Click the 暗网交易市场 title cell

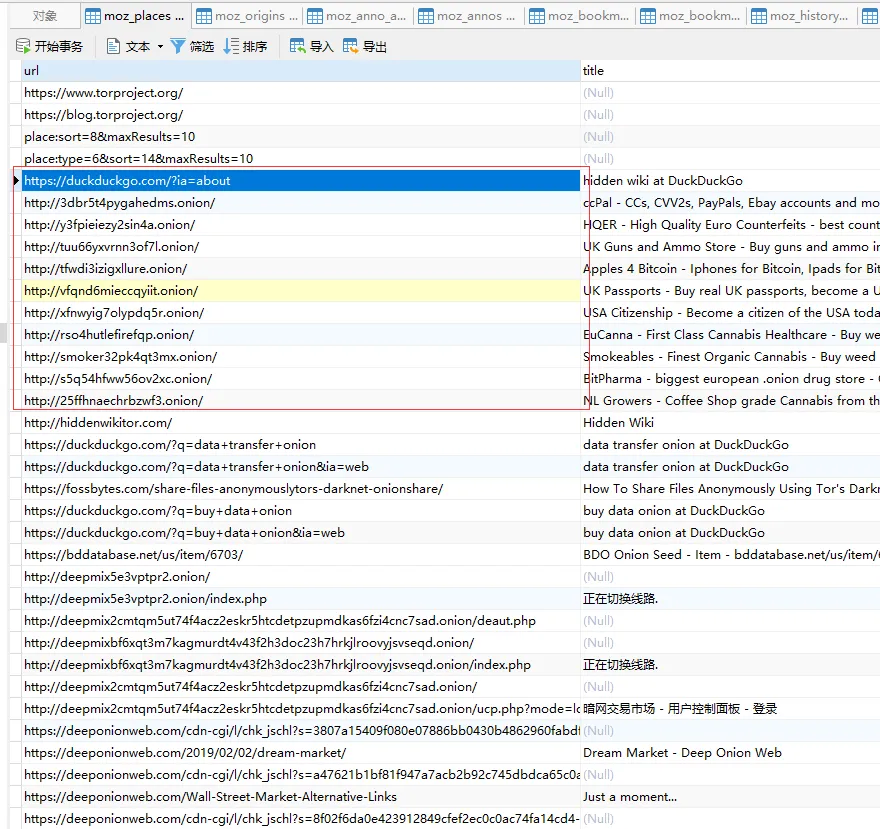730,708
